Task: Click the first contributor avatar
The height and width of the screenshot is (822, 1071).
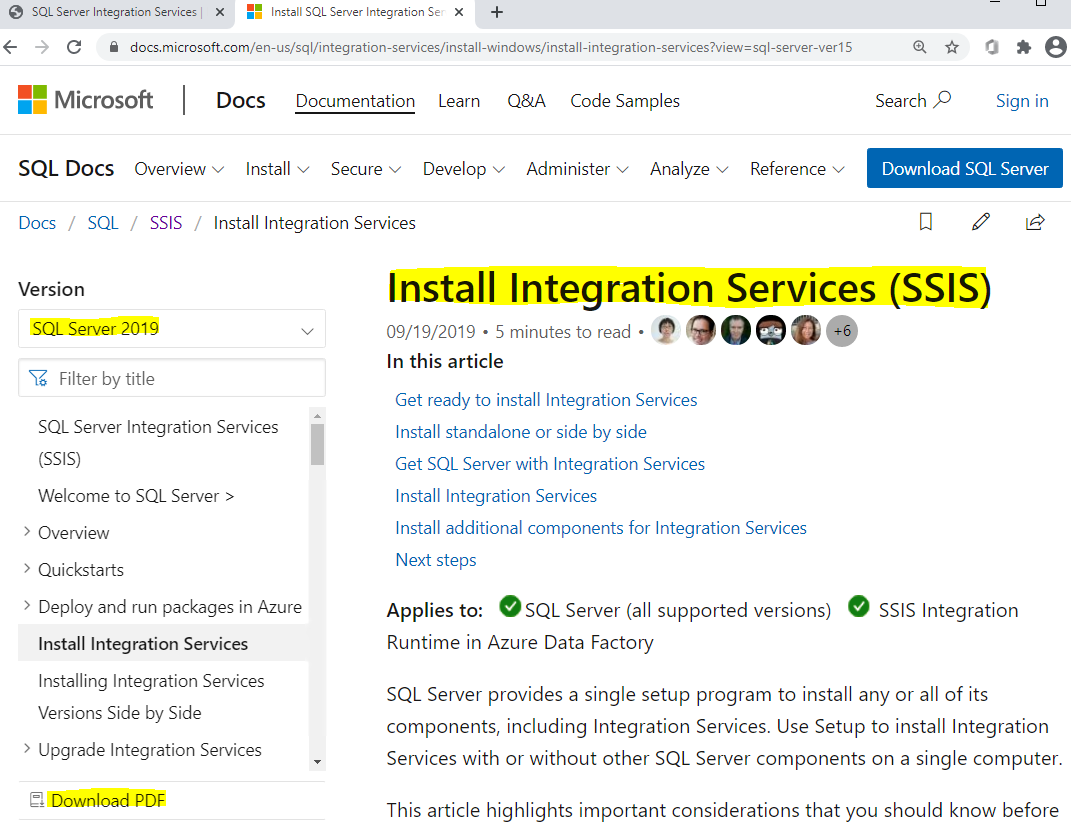Action: [x=665, y=331]
